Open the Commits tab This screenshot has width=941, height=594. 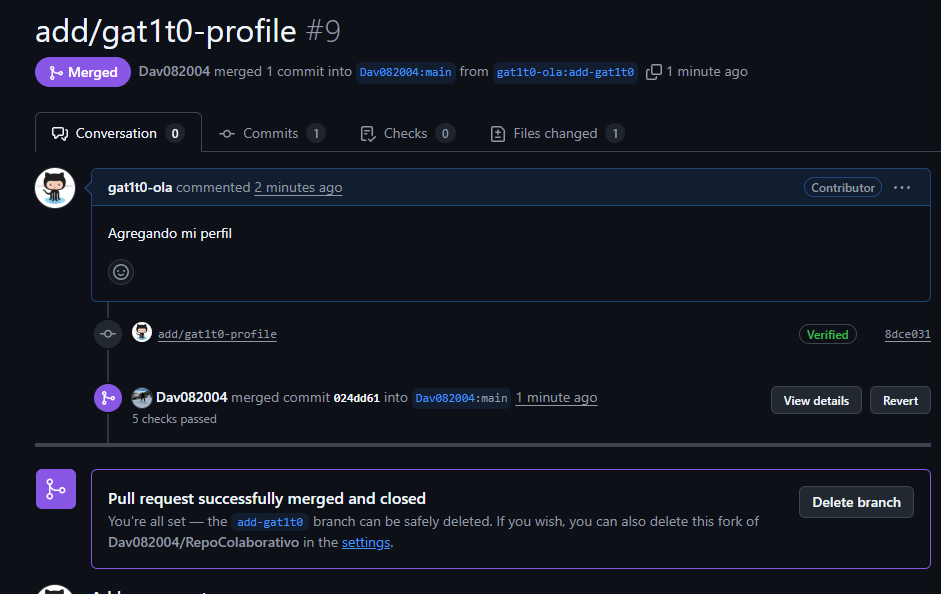[x=272, y=133]
